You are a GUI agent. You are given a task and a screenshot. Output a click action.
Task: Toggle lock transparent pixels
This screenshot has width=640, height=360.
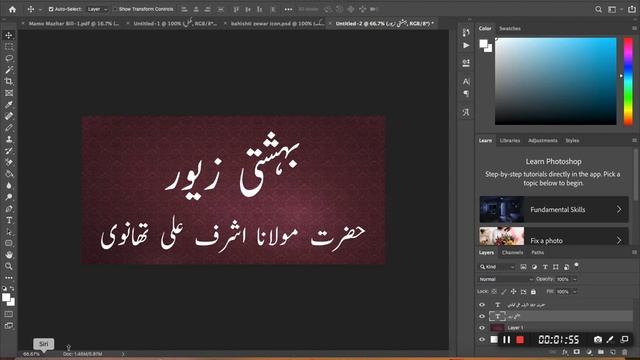coord(494,292)
